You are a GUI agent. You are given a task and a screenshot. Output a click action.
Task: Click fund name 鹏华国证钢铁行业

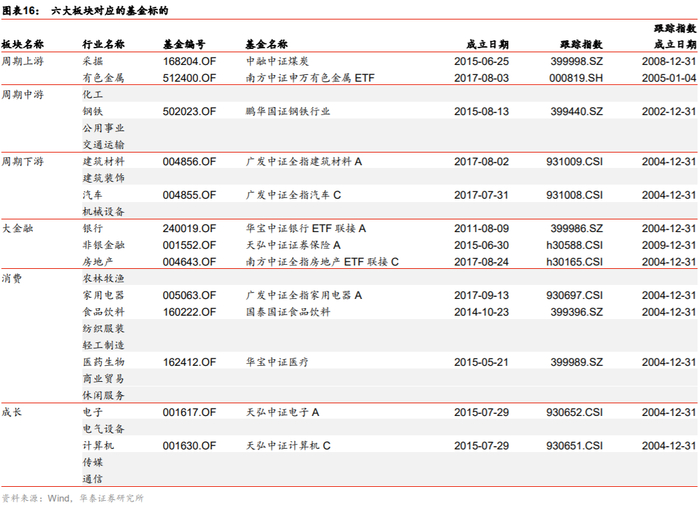[x=288, y=112]
